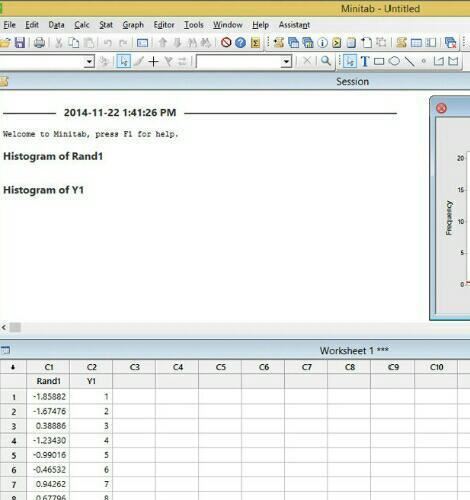Click the Session Window icon in toolbar
Screen dimensions: 470x500
pos(401,43)
